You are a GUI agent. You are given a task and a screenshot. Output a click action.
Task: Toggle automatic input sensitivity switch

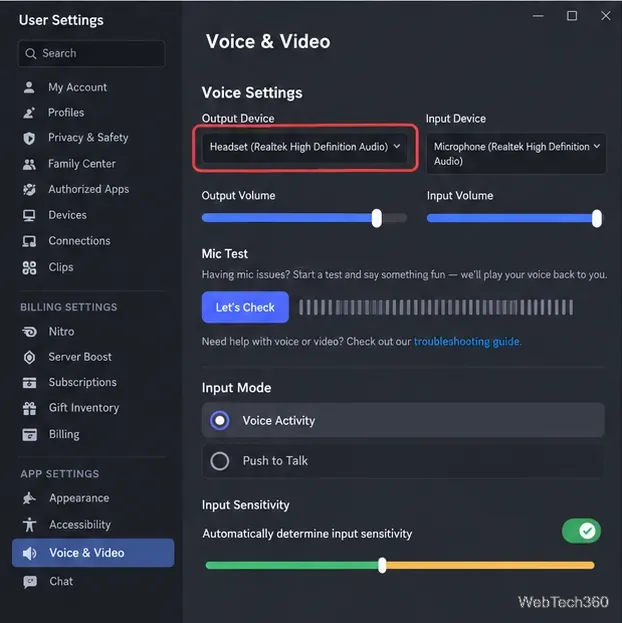click(x=581, y=531)
